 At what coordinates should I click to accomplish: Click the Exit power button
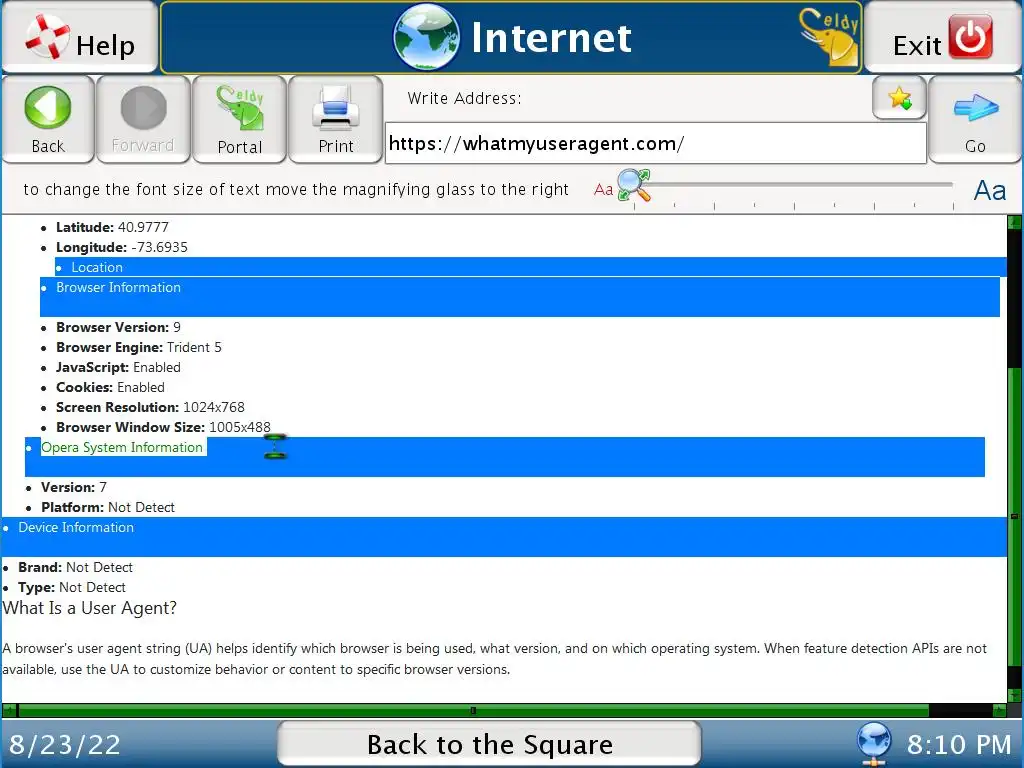(x=942, y=37)
